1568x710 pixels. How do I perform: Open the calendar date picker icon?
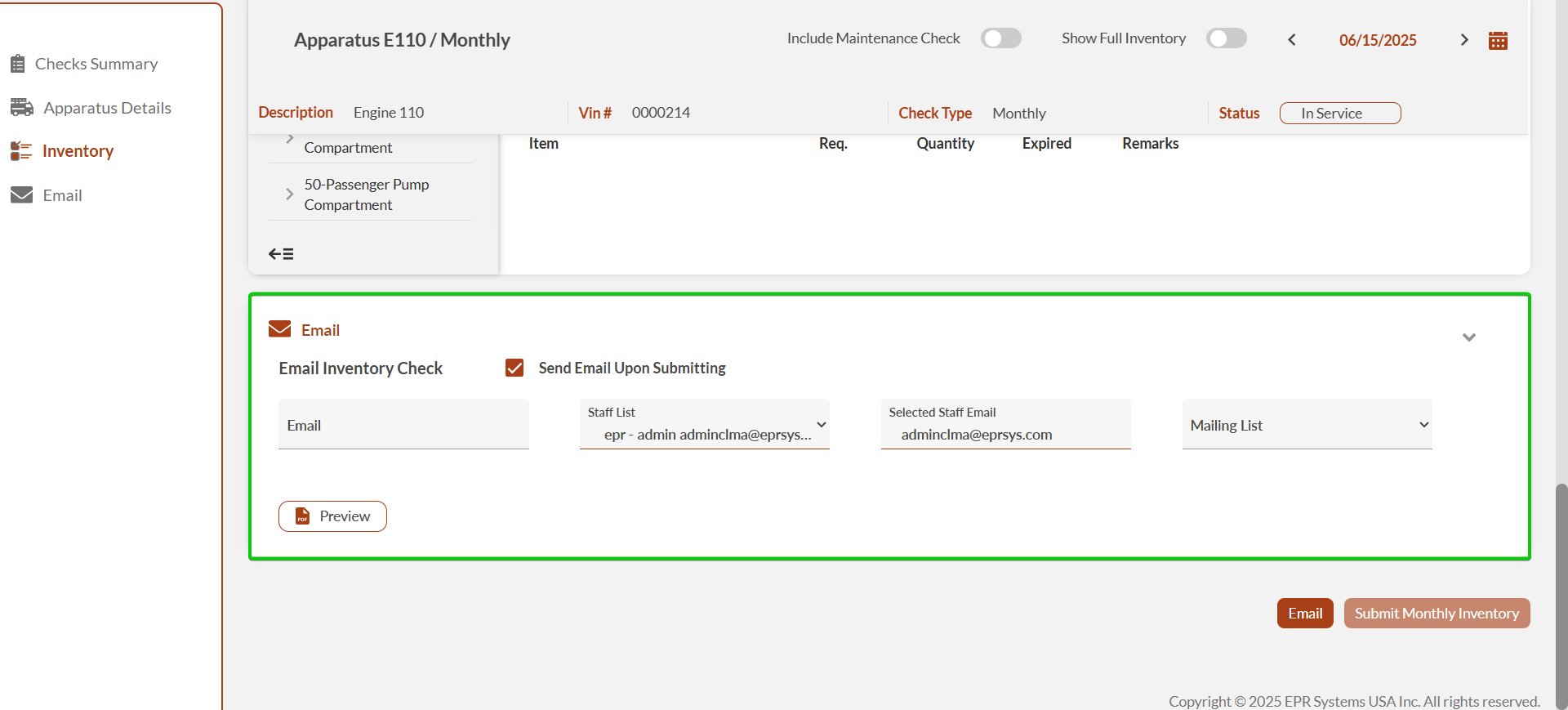click(1498, 41)
